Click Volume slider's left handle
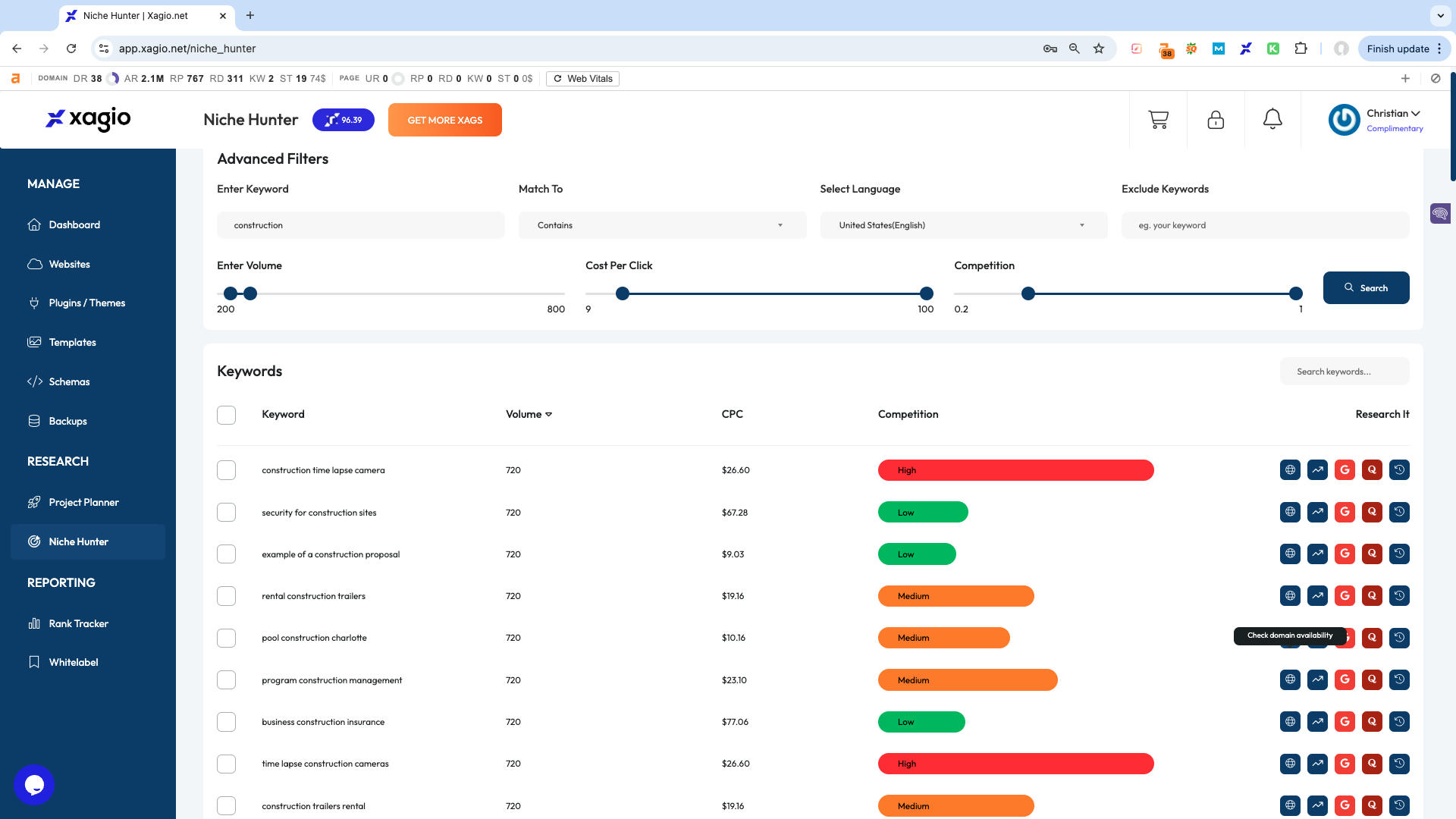Screen dimensions: 1456x819 tap(231, 293)
